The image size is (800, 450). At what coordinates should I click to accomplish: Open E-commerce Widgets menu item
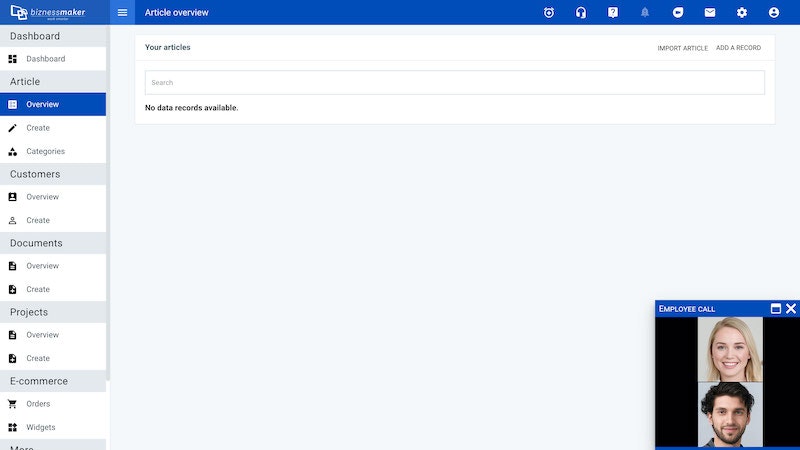point(53,427)
